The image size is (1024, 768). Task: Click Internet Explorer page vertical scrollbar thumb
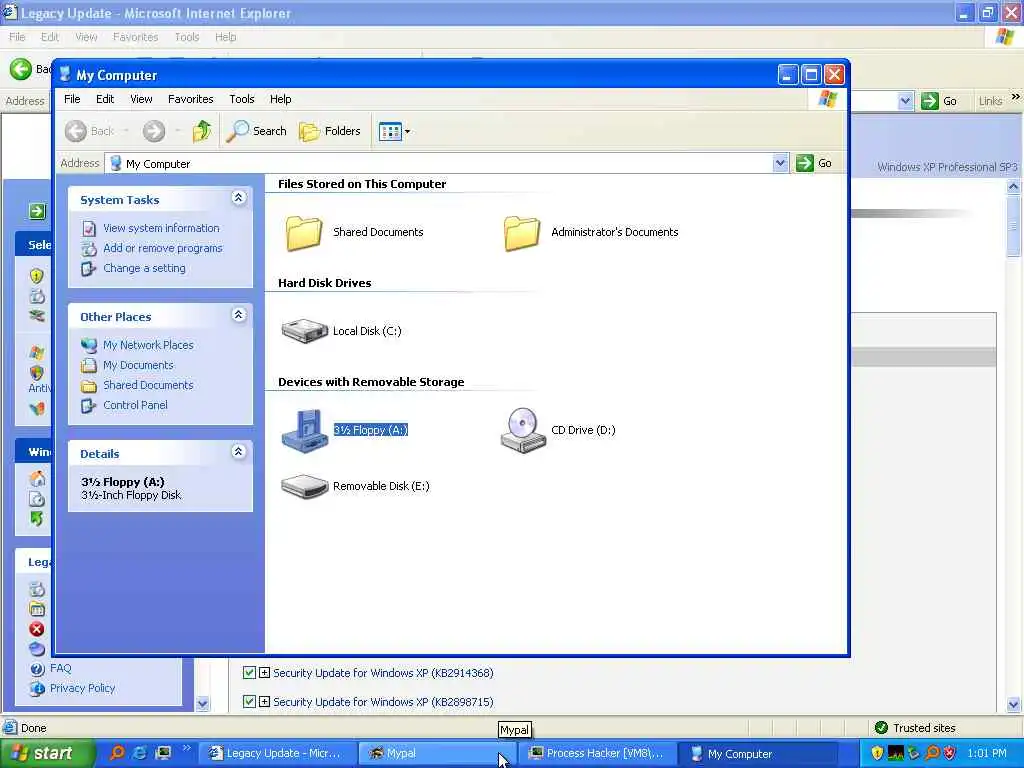click(x=1013, y=225)
